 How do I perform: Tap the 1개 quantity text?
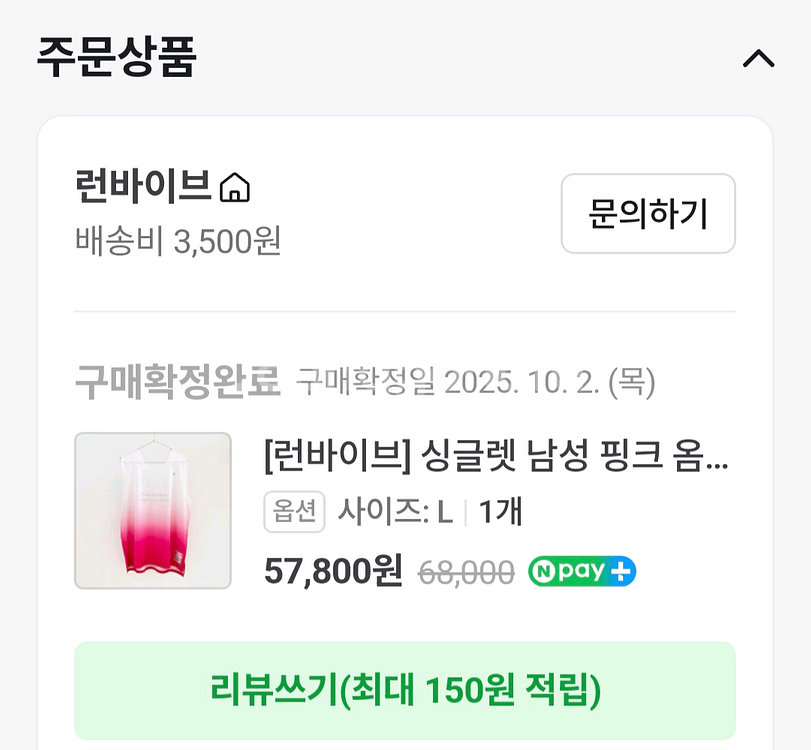tap(500, 513)
